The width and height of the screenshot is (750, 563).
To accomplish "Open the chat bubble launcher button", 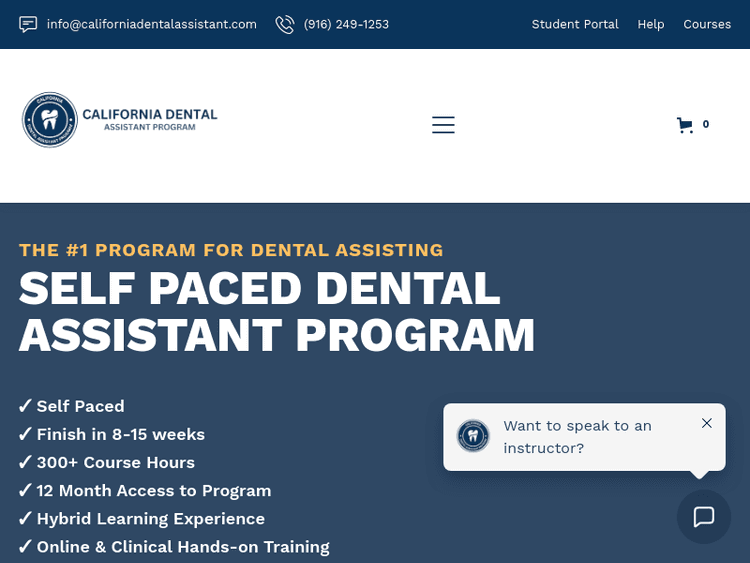I will click(x=704, y=517).
